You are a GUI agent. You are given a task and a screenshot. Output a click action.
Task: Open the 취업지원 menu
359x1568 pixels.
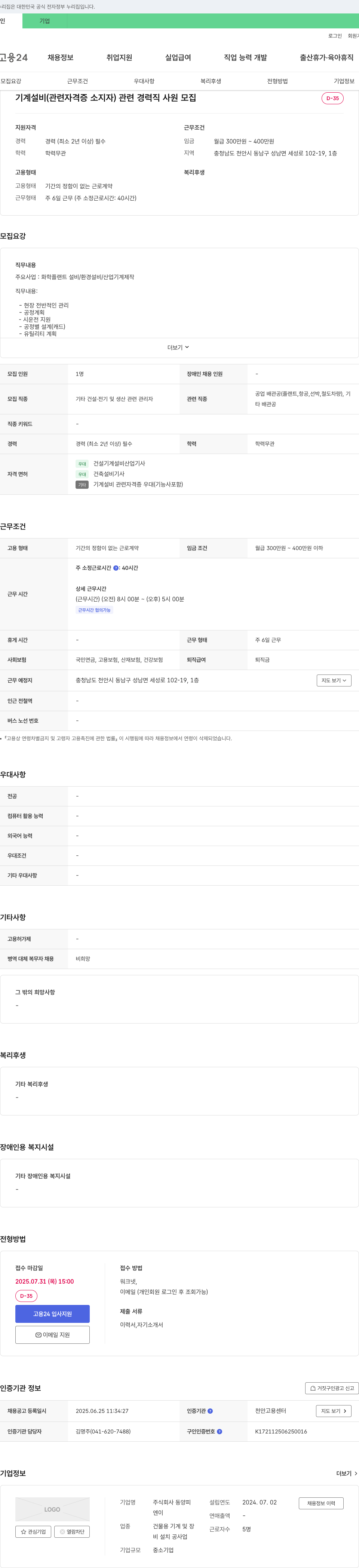119,57
